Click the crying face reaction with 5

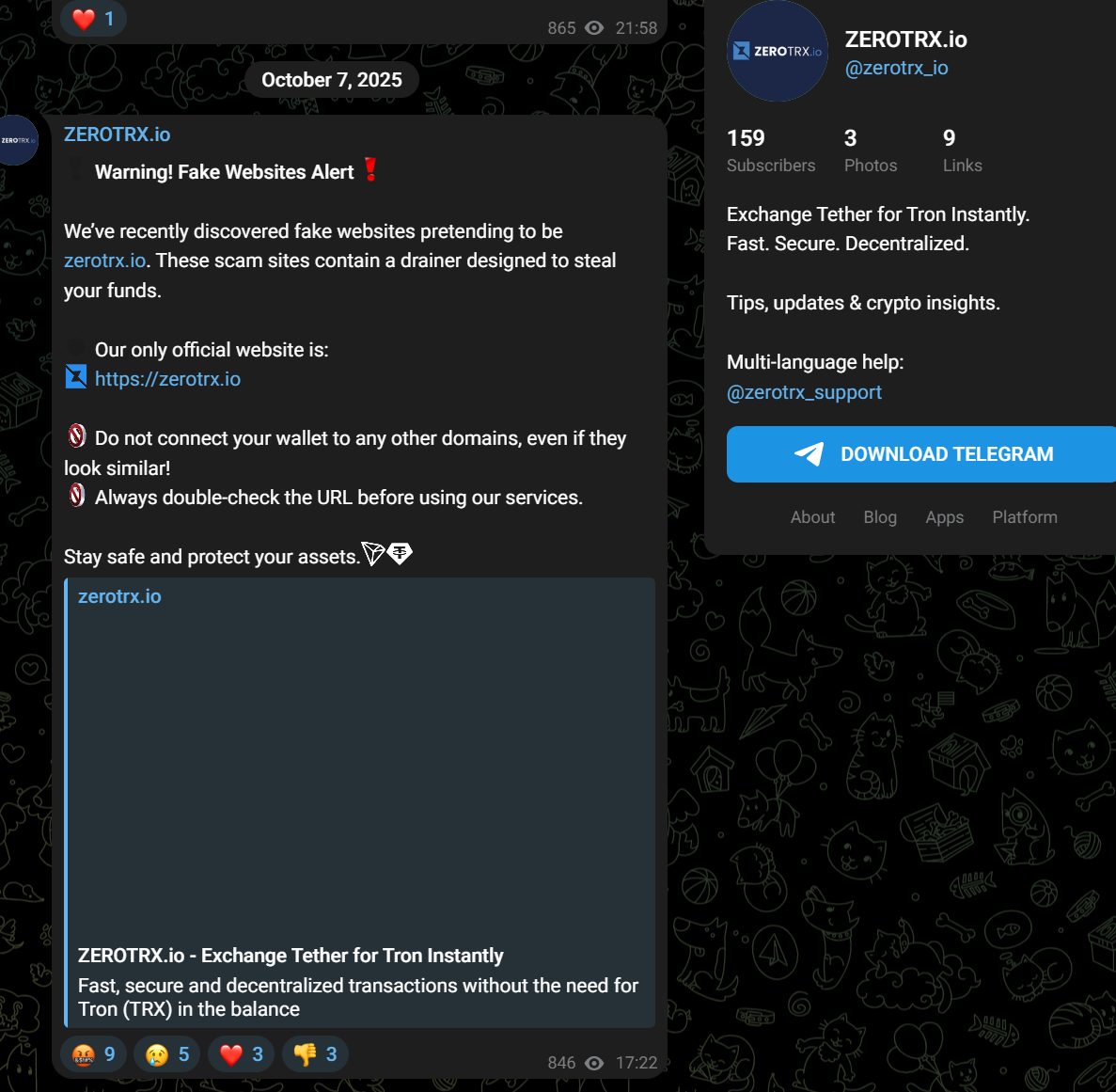[167, 1053]
